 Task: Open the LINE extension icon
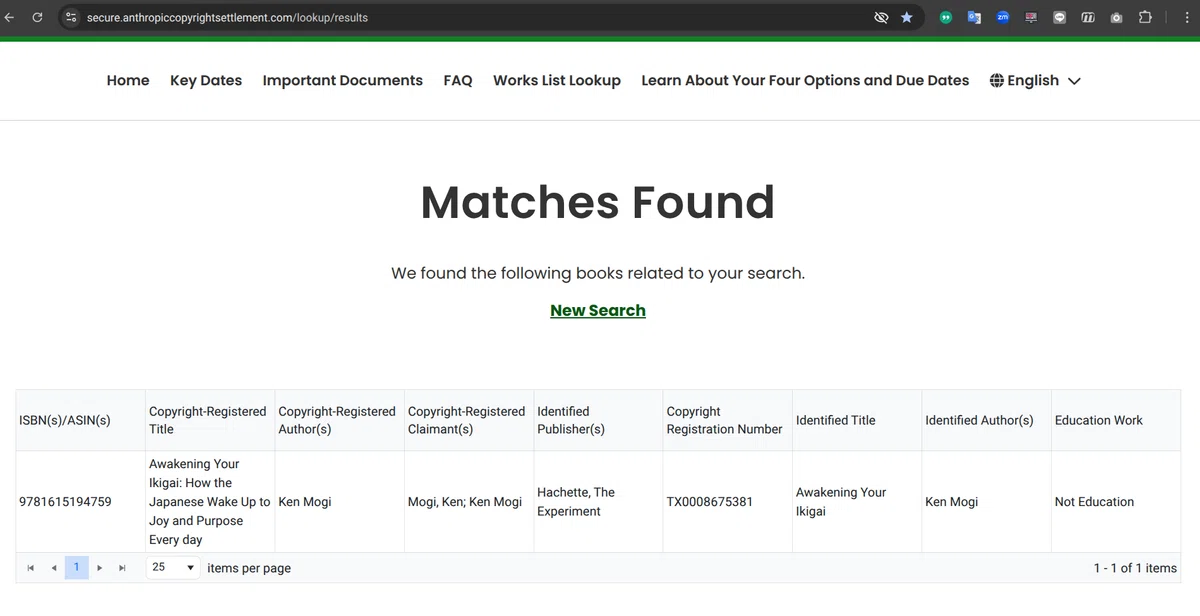click(x=1060, y=17)
